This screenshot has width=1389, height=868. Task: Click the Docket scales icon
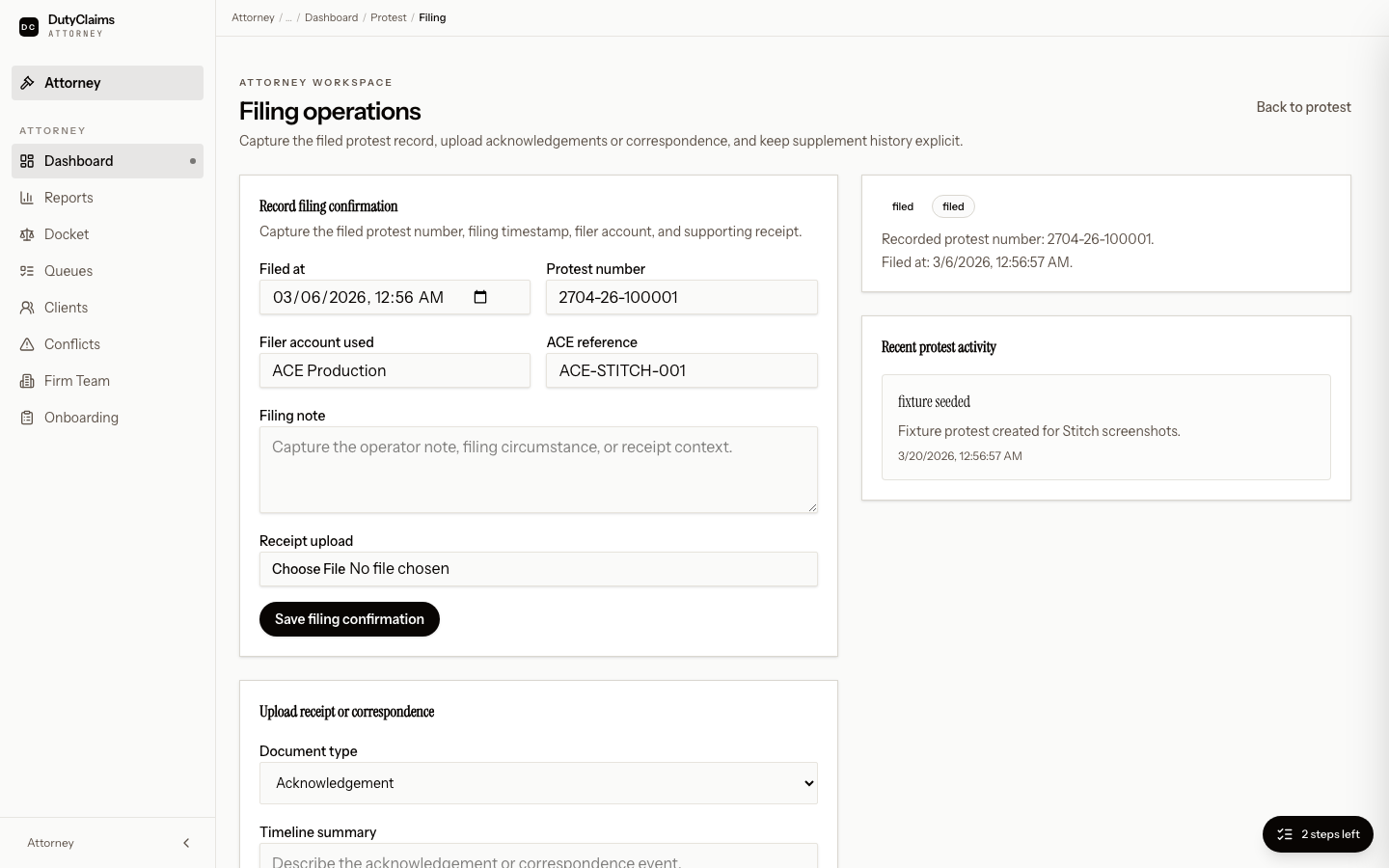point(27,234)
